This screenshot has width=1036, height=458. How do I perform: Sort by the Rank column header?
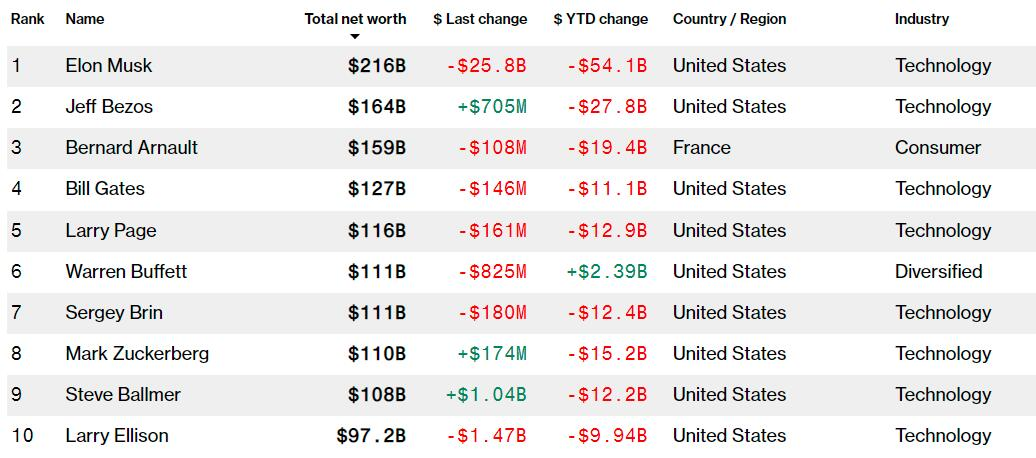[27, 19]
